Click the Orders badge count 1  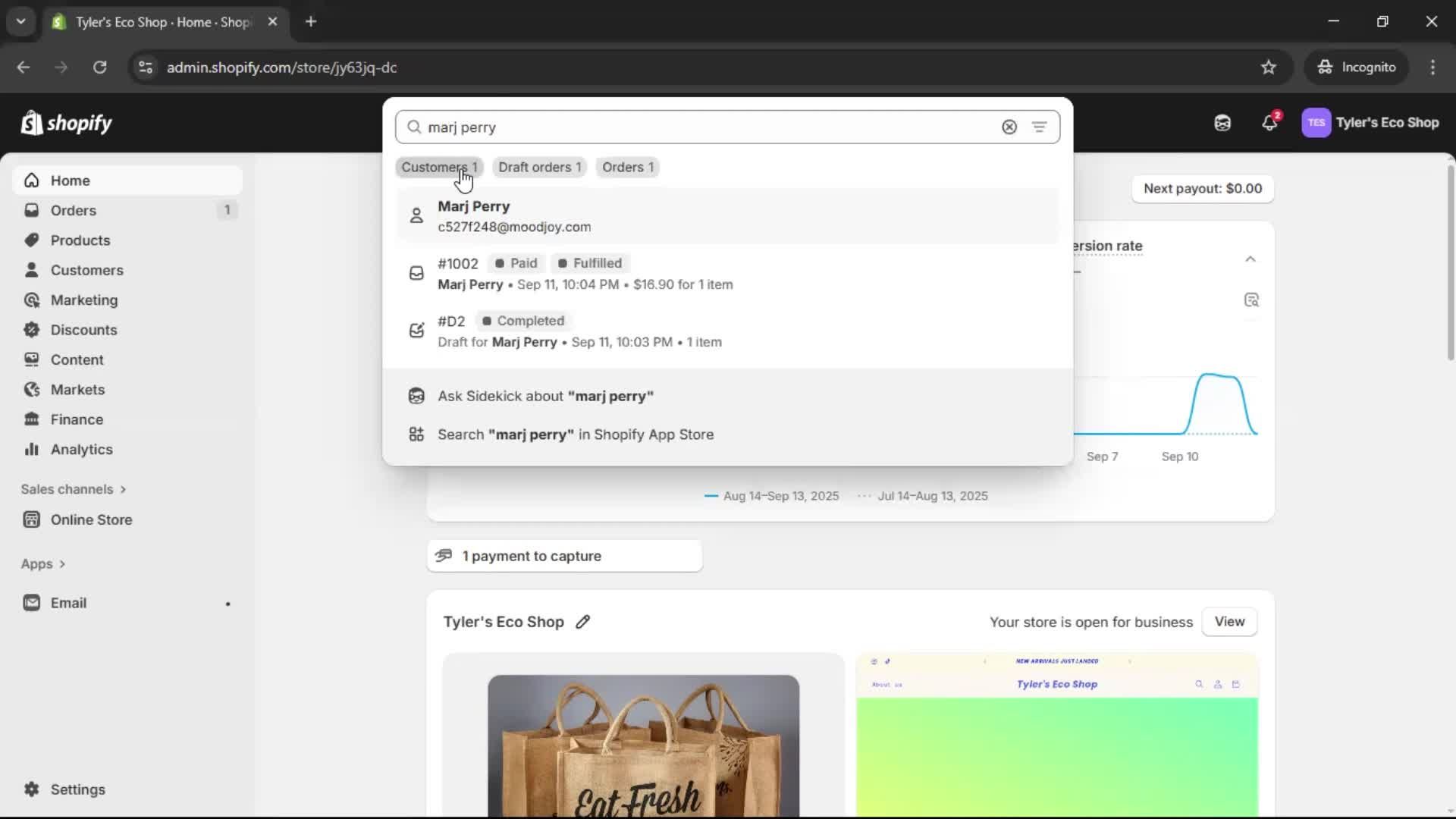pos(227,210)
